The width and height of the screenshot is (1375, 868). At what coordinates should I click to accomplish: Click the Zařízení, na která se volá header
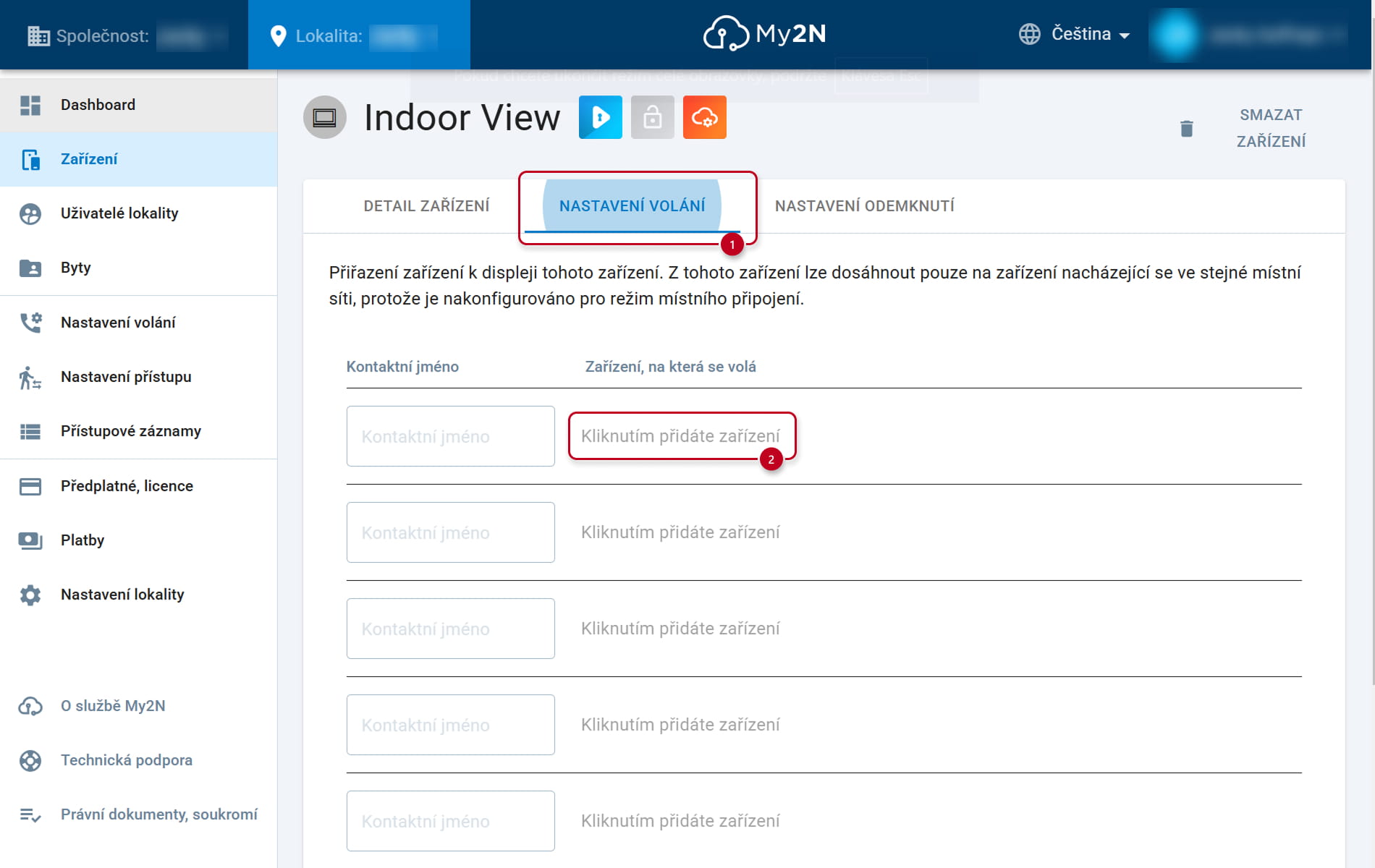(671, 367)
